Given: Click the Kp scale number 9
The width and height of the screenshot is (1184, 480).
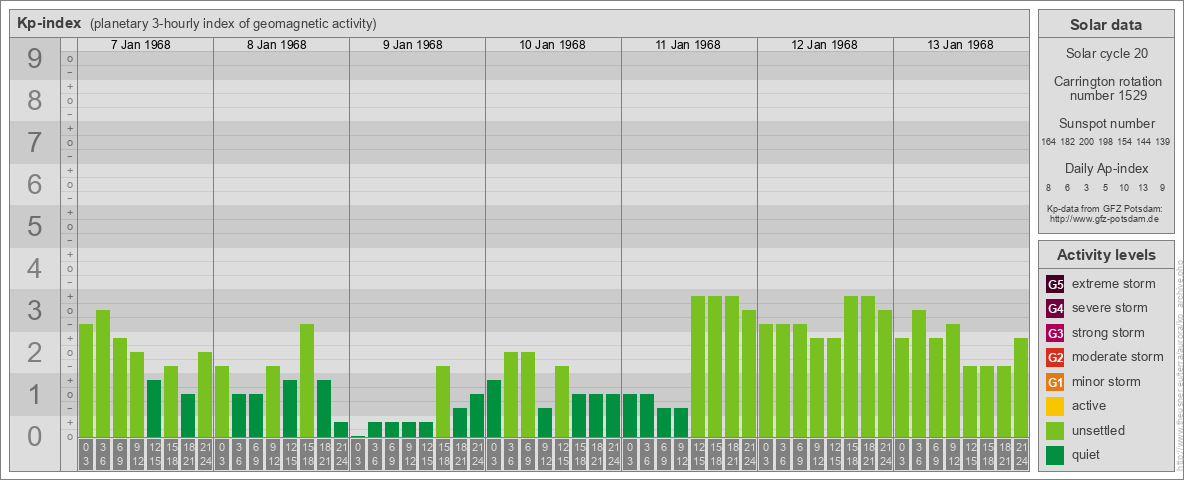Looking at the screenshot, I should click(35, 59).
